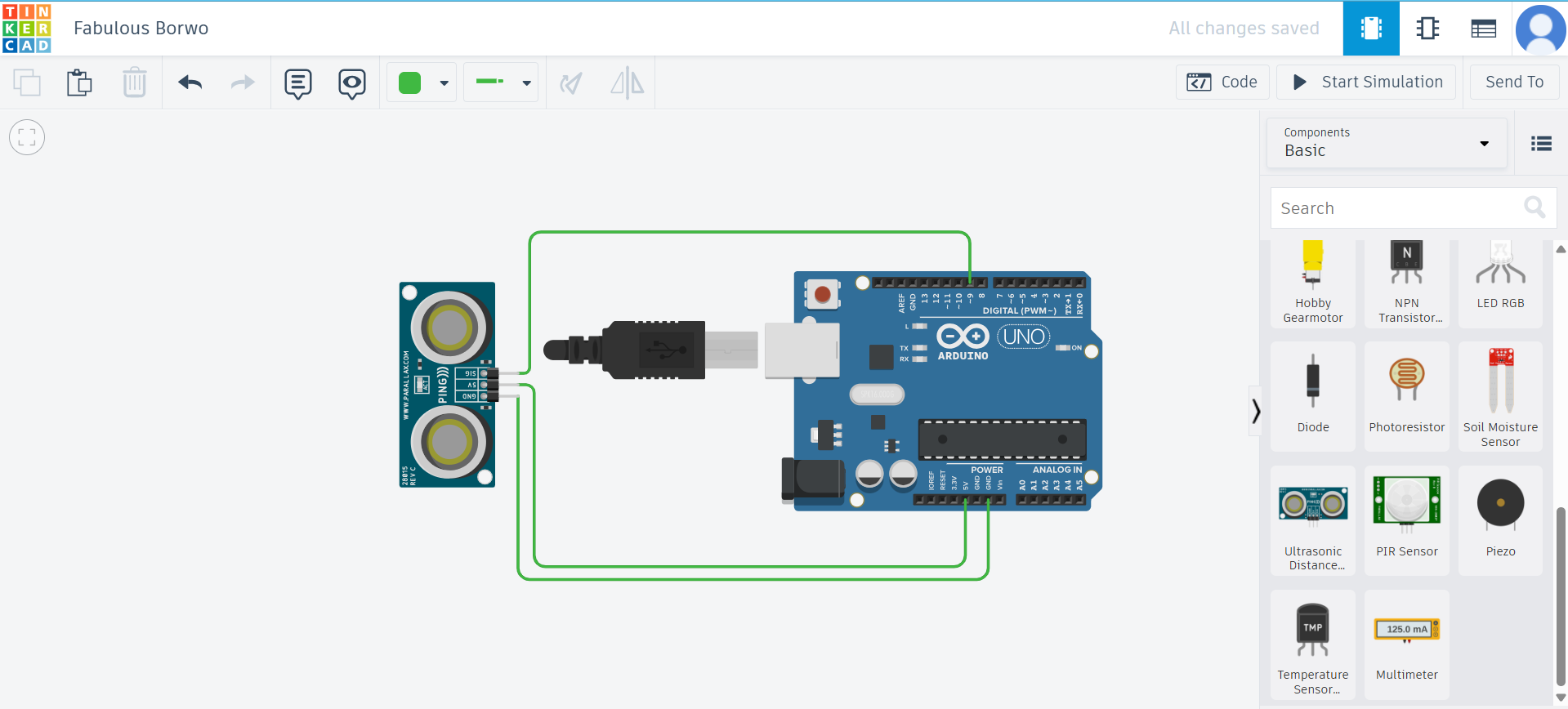The image size is (1568, 709).
Task: Open the Code editor panel
Action: click(x=1222, y=82)
